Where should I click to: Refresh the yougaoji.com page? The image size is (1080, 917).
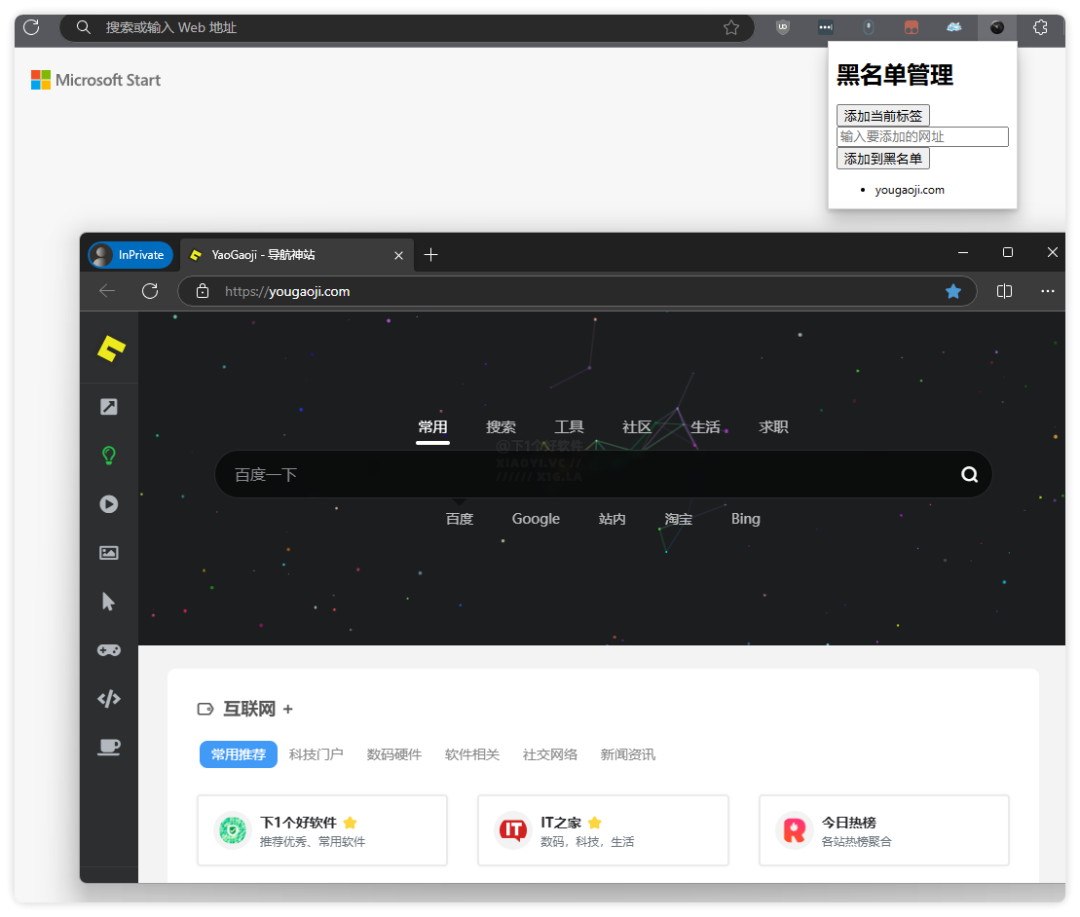coord(150,291)
